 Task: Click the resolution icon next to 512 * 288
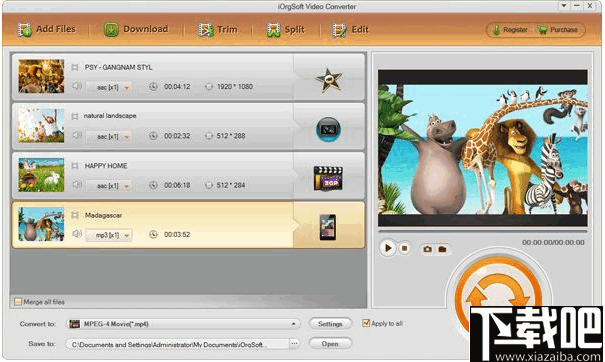[209, 135]
